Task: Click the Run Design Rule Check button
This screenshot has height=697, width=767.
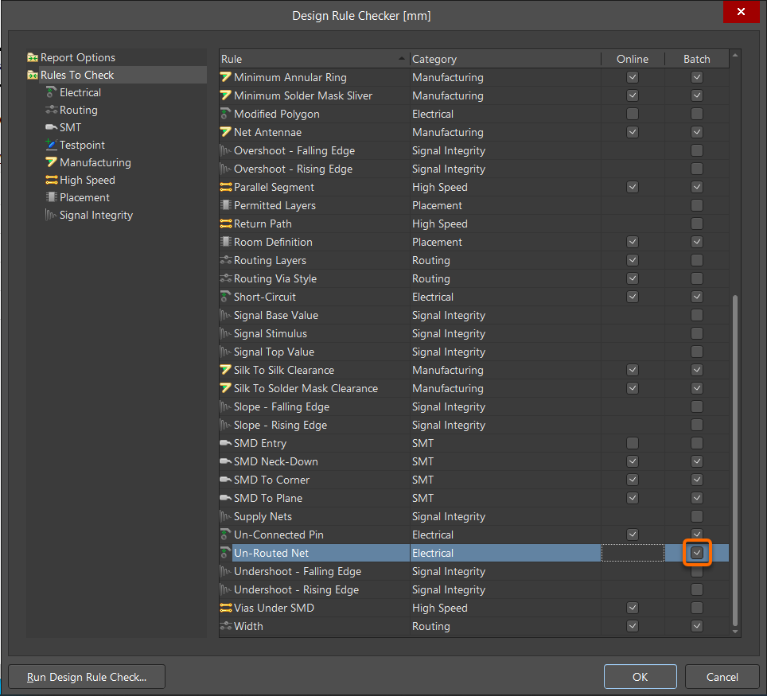Action: click(x=87, y=677)
